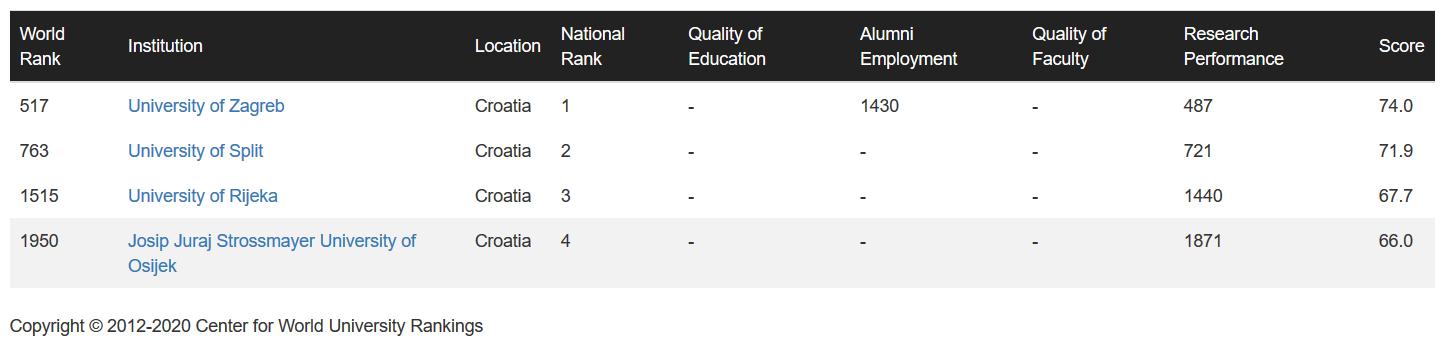This screenshot has width=1440, height=360.
Task: Select score 66.0 in the last row
Action: [x=1396, y=241]
